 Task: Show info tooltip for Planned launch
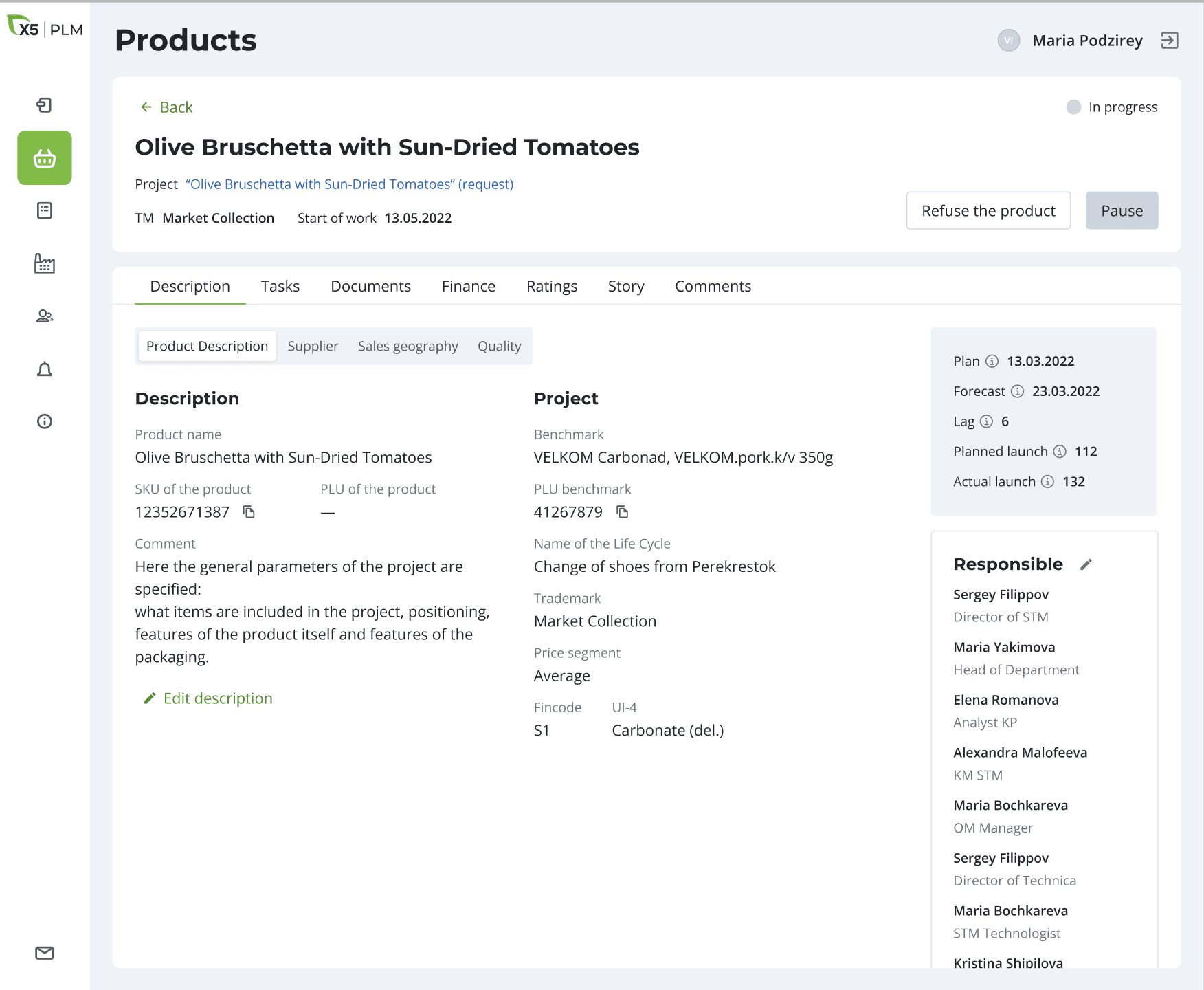[1060, 452]
